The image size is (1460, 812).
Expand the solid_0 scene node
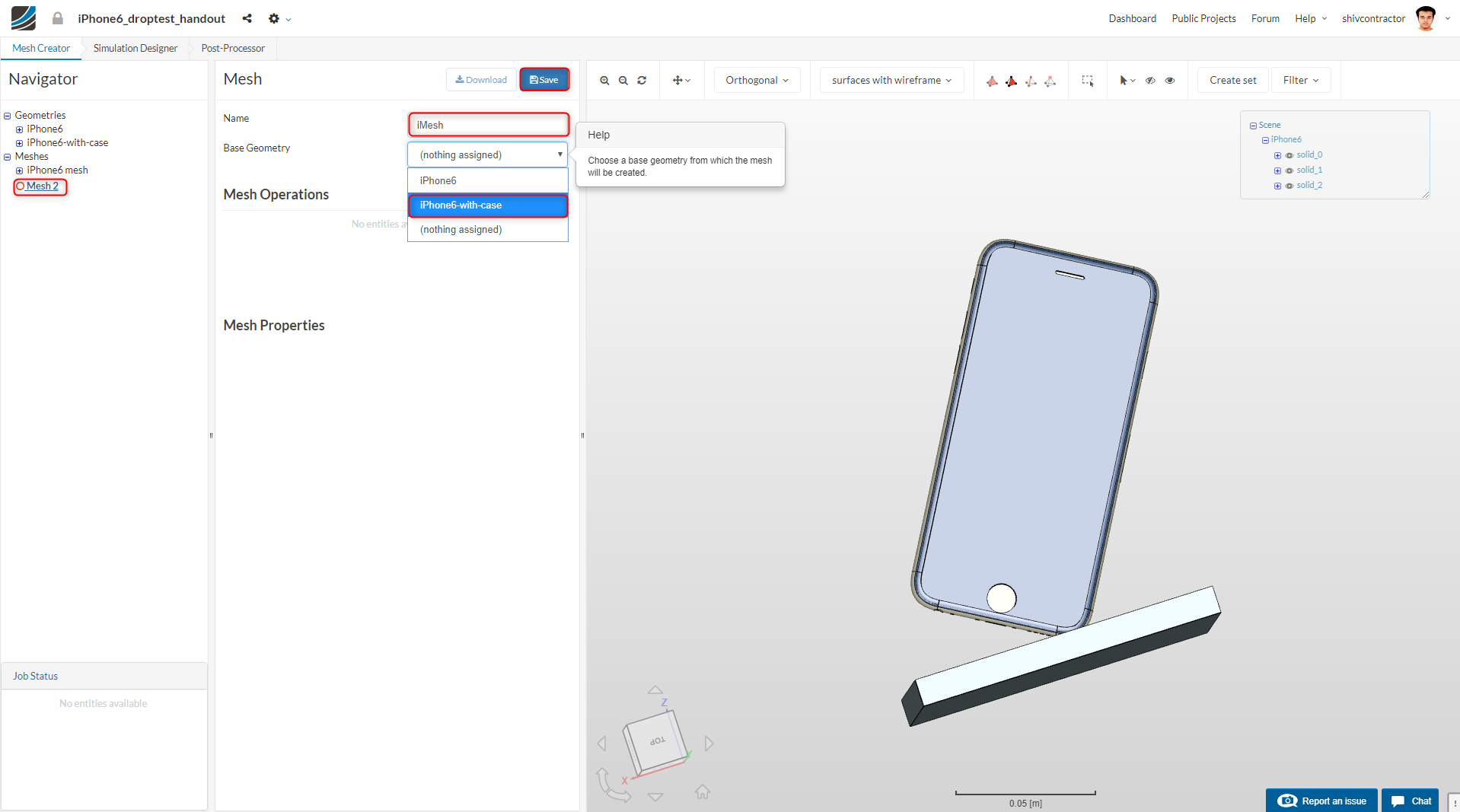tap(1277, 155)
